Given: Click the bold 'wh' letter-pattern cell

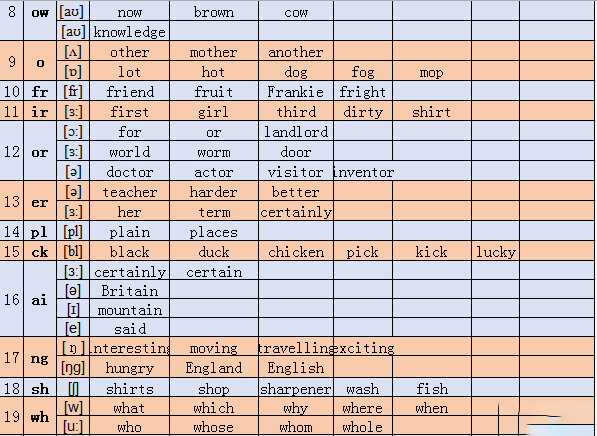Looking at the screenshot, I should pos(40,416).
